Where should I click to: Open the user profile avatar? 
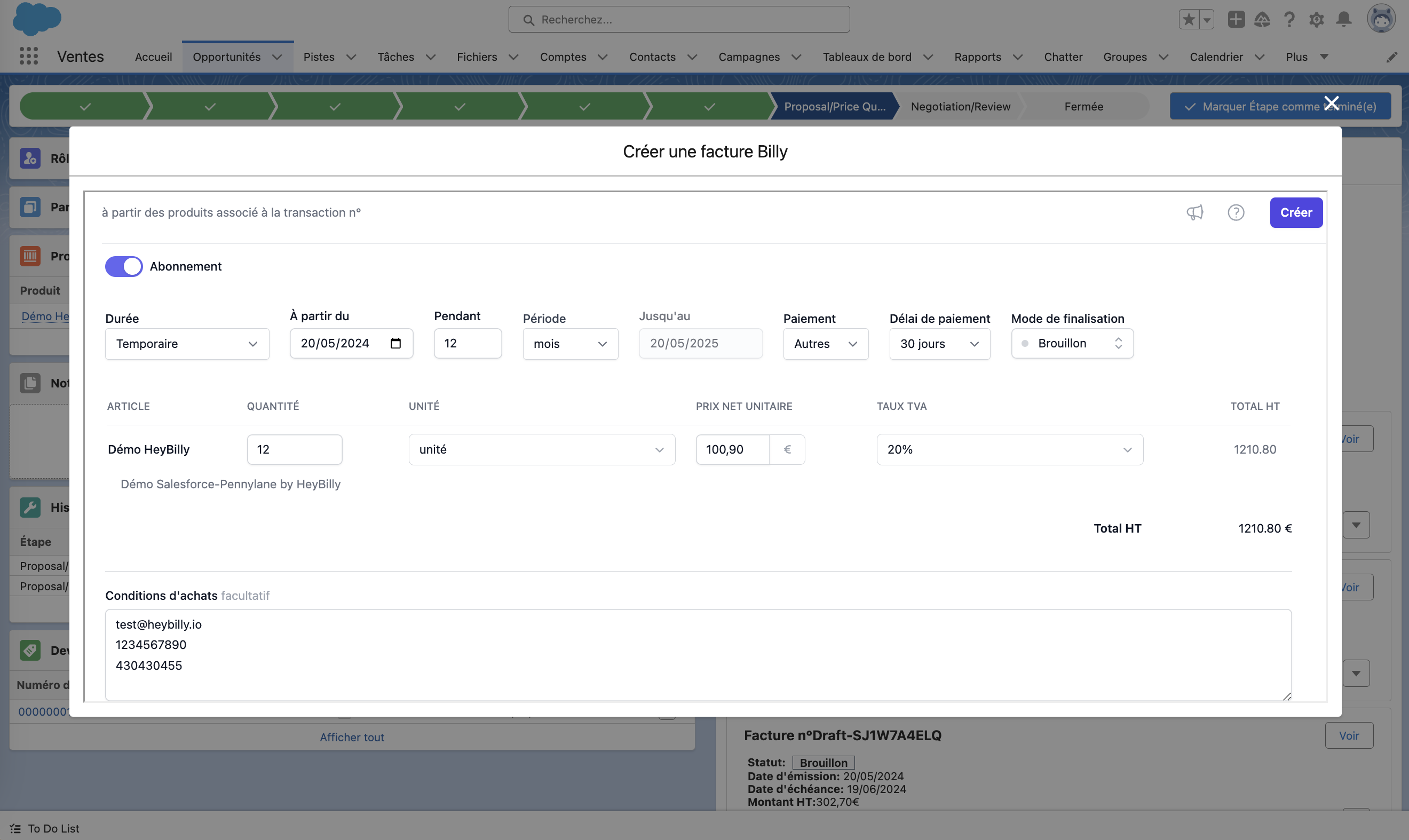pyautogui.click(x=1381, y=19)
